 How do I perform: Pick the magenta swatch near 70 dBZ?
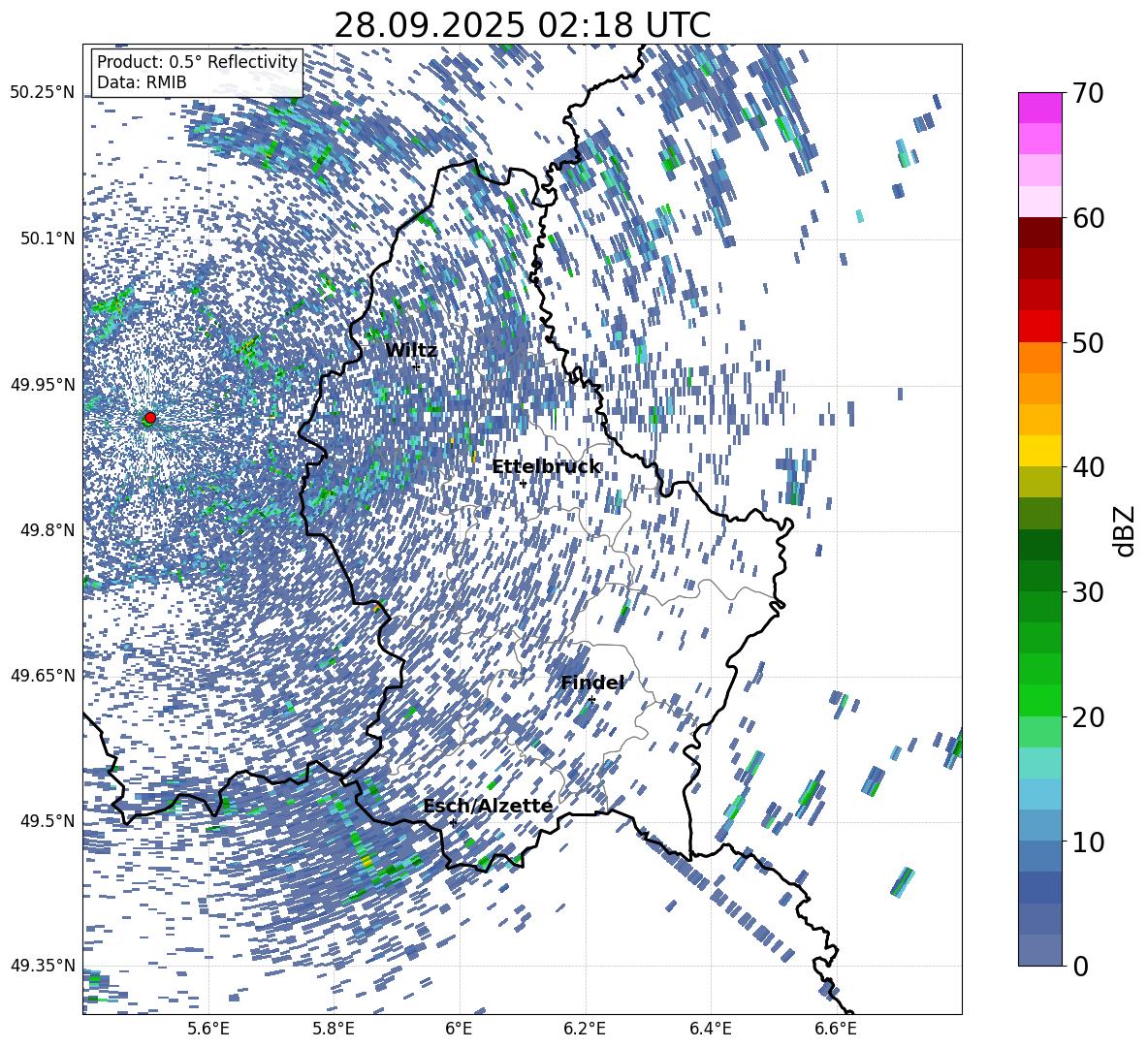(x=1039, y=108)
